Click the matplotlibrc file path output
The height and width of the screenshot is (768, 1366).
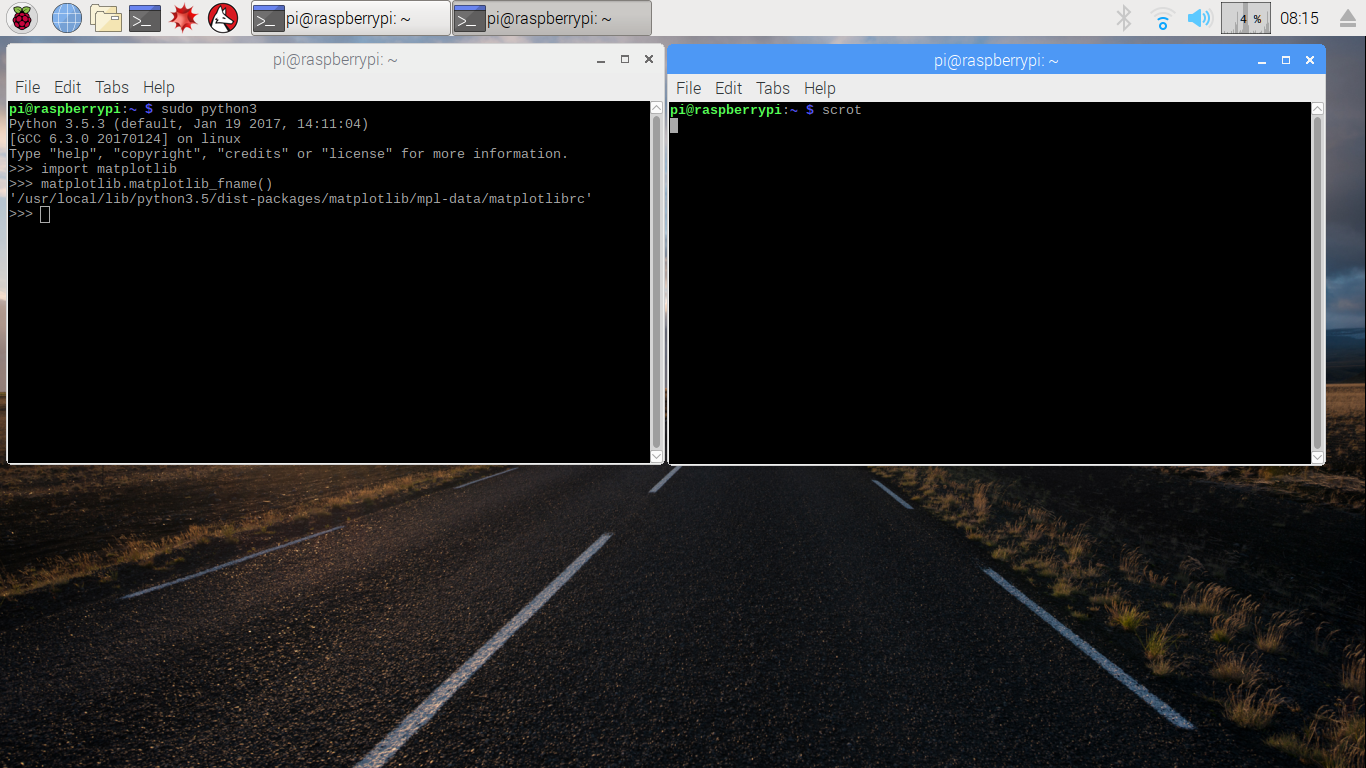301,199
